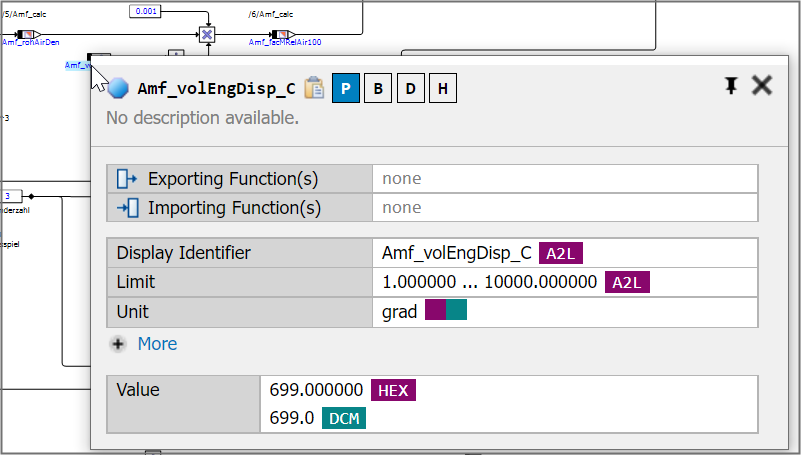Click the HEX tag next to 699.000000

[x=393, y=390]
